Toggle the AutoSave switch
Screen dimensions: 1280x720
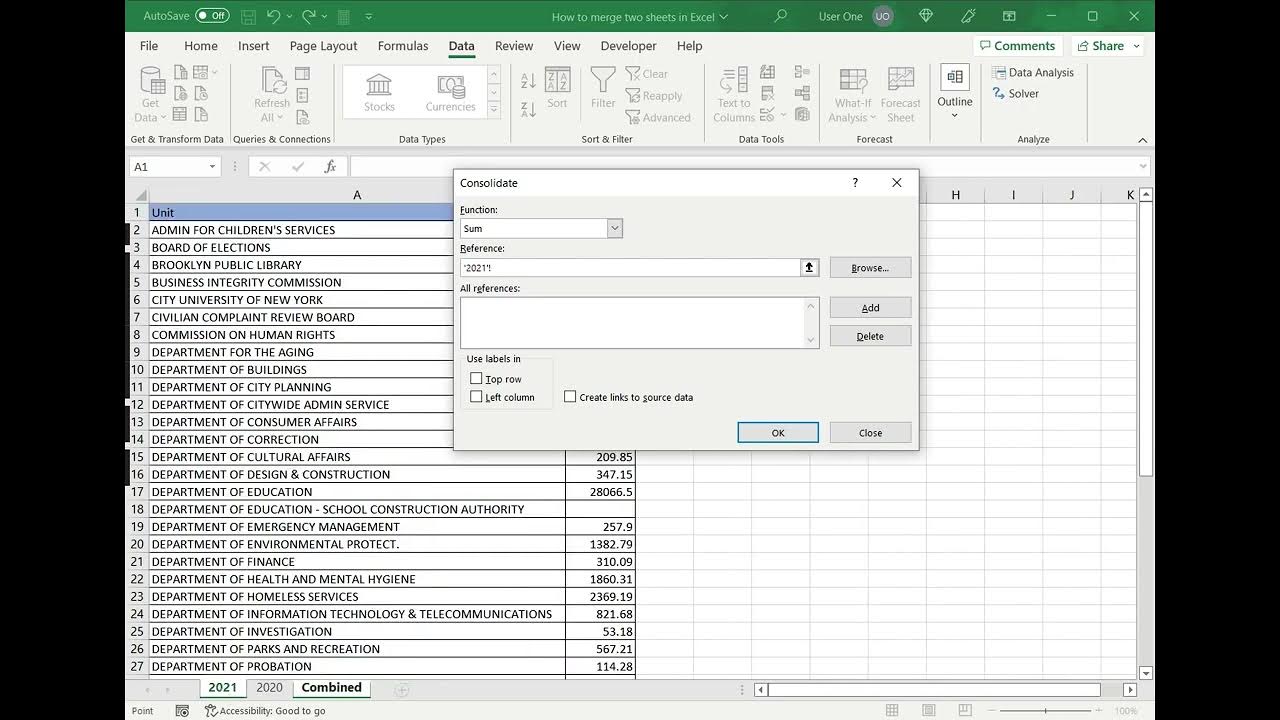pyautogui.click(x=212, y=16)
